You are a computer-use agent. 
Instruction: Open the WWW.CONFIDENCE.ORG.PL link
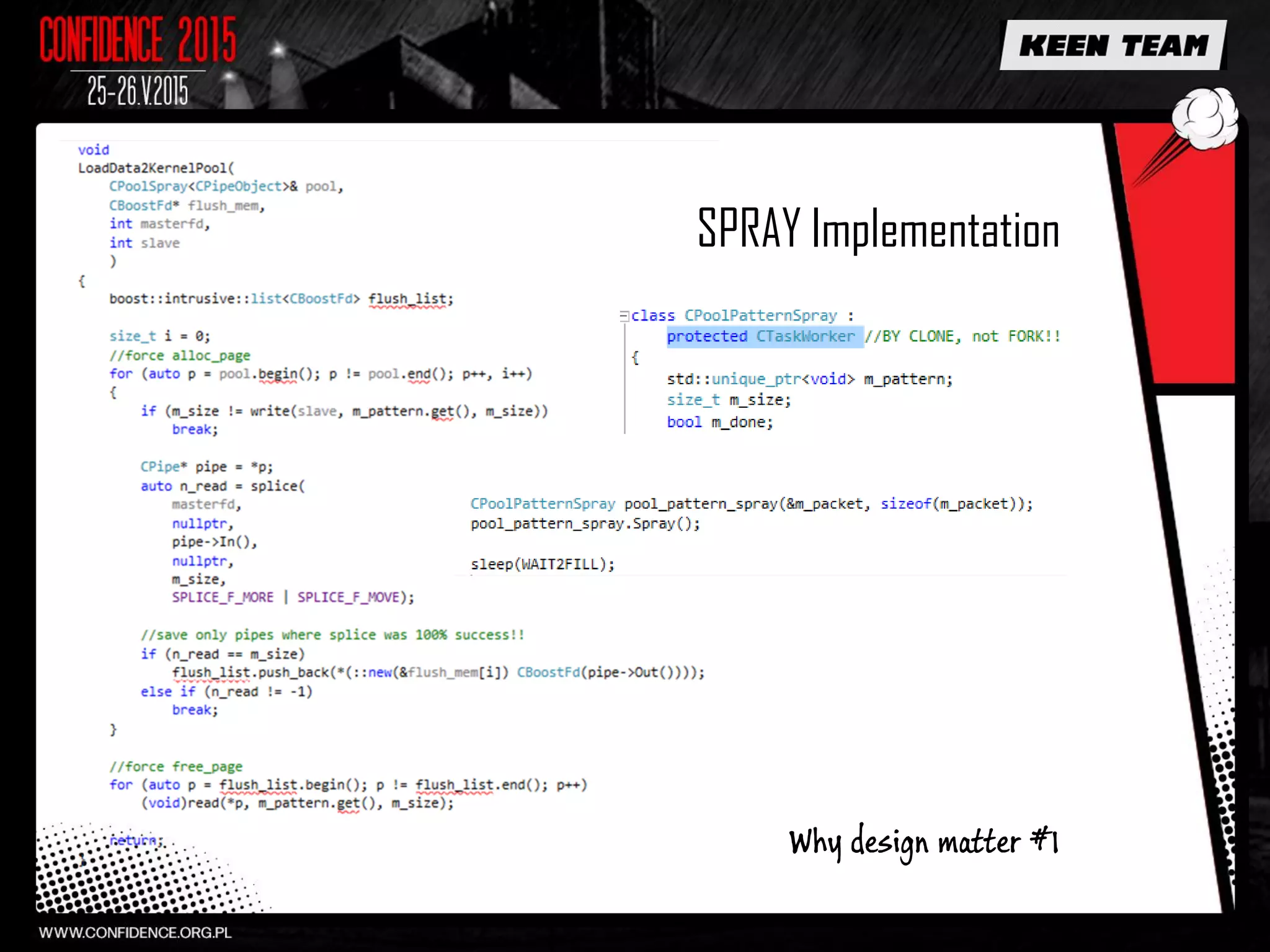[135, 932]
